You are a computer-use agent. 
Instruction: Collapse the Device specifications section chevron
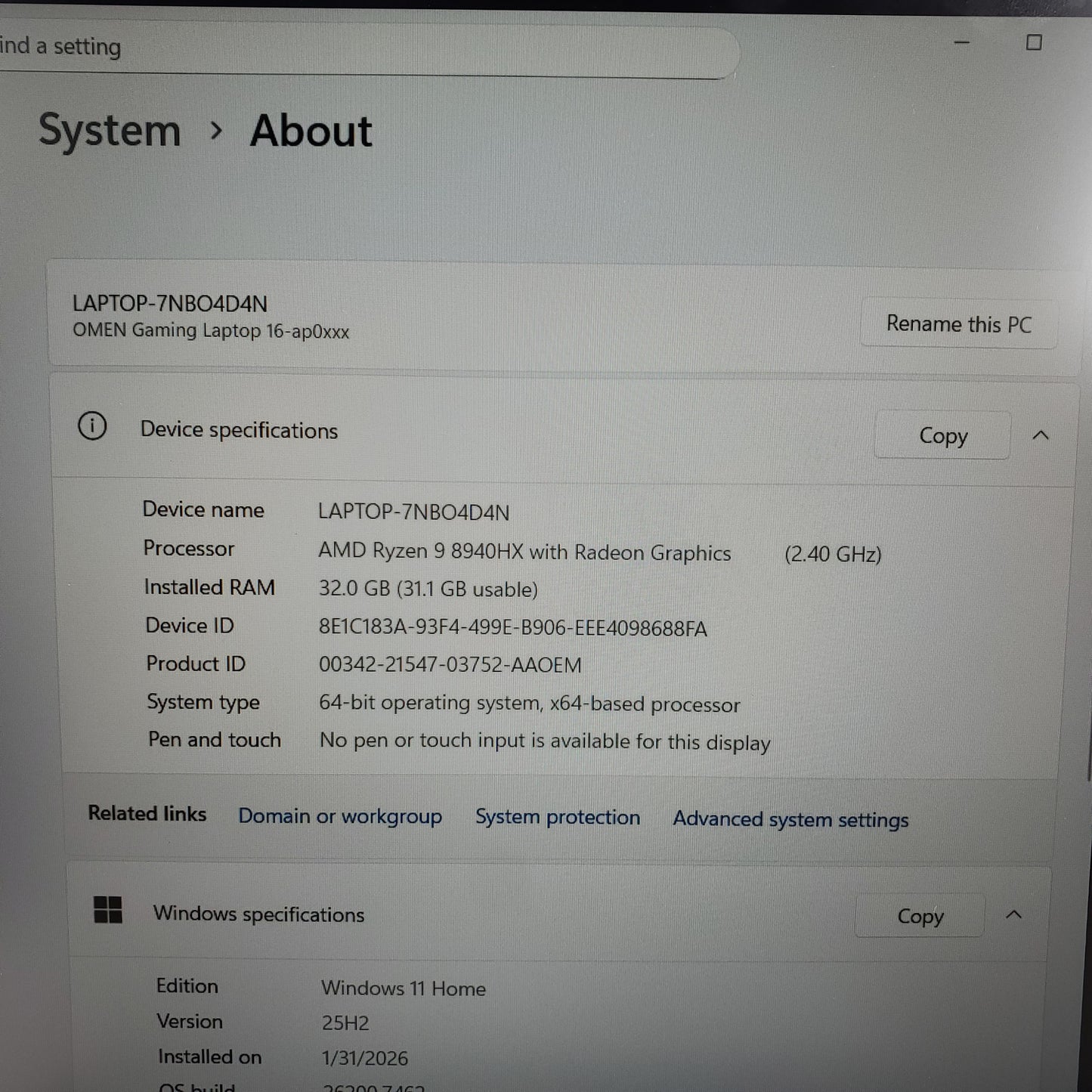tap(1041, 435)
